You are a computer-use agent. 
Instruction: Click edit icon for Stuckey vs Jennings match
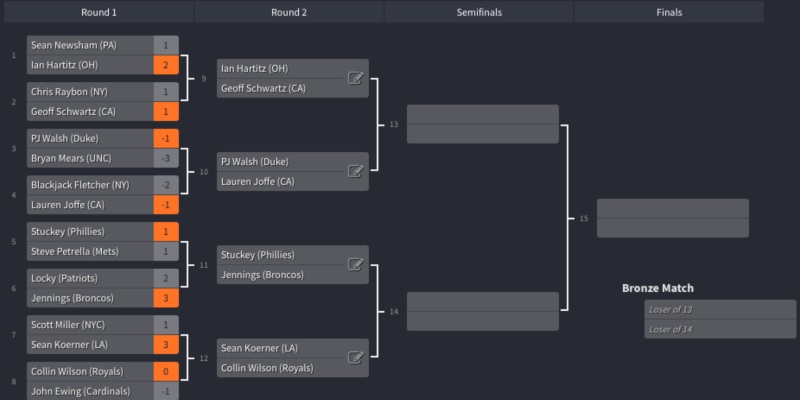(x=356, y=264)
